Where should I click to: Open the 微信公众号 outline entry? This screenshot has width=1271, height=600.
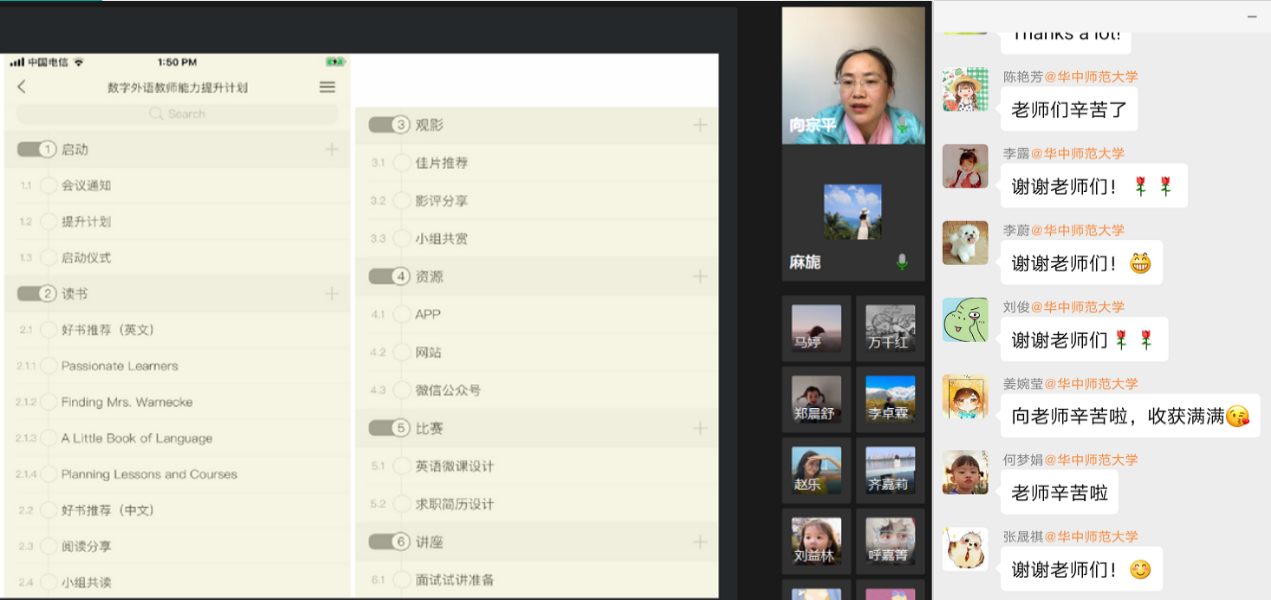[x=448, y=390]
